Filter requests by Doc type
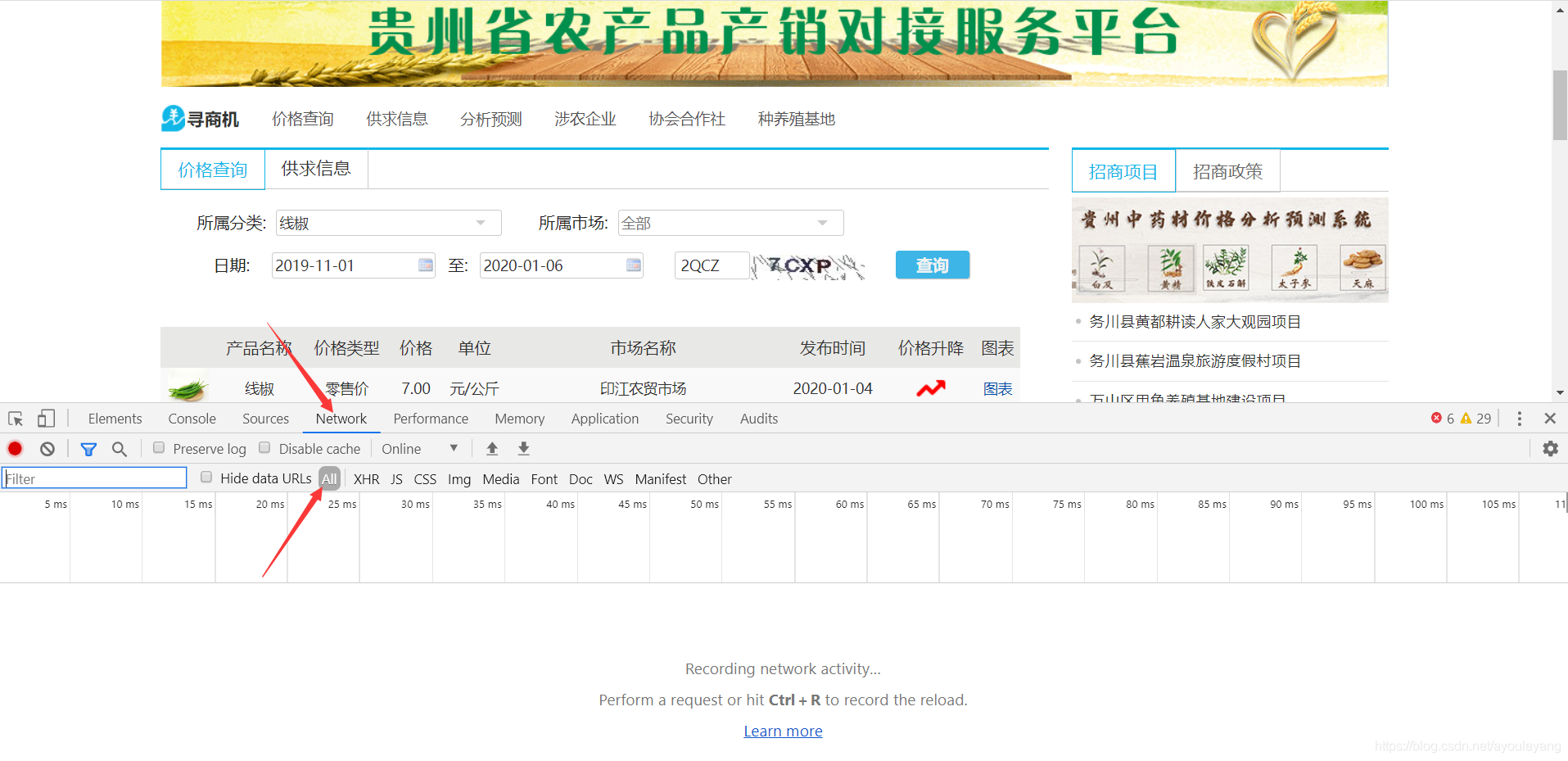The height and width of the screenshot is (761, 1568). click(581, 479)
